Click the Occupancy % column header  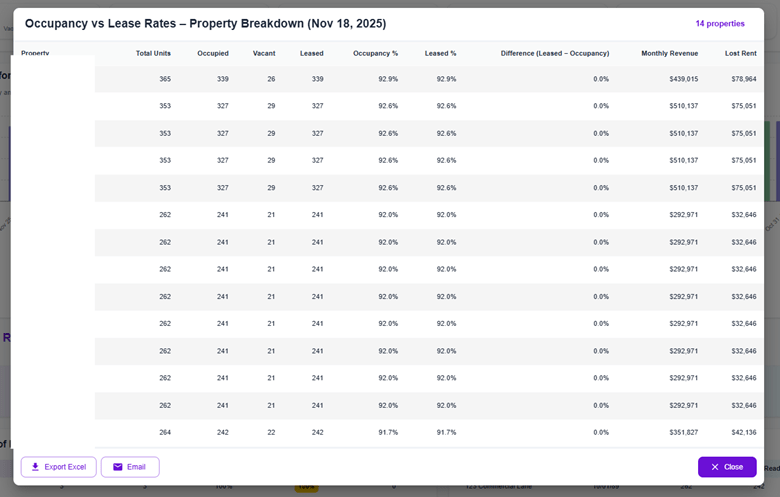pos(375,53)
